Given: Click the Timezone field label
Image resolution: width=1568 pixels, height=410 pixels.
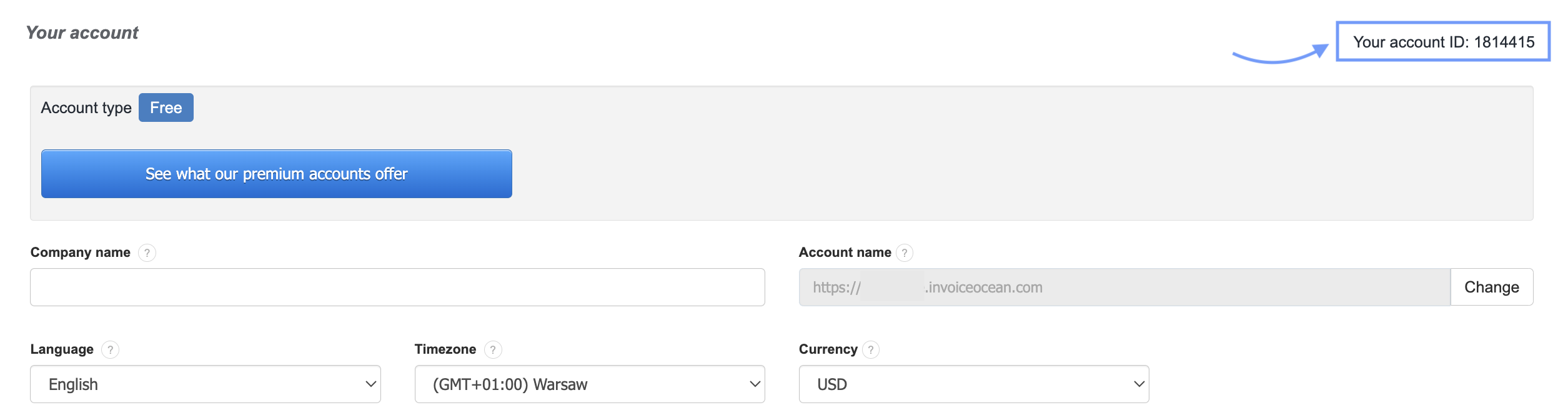Looking at the screenshot, I should (x=445, y=349).
